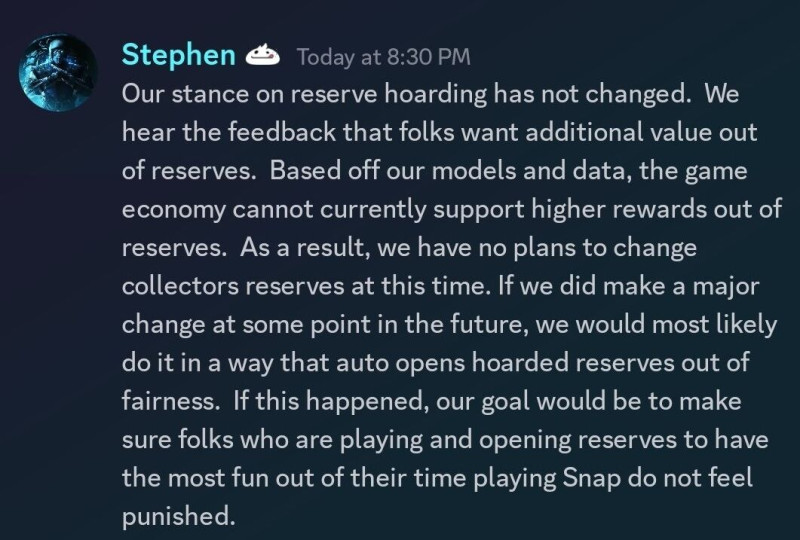Click 'collectors' at the start of a line
The height and width of the screenshot is (540, 800).
(181, 286)
